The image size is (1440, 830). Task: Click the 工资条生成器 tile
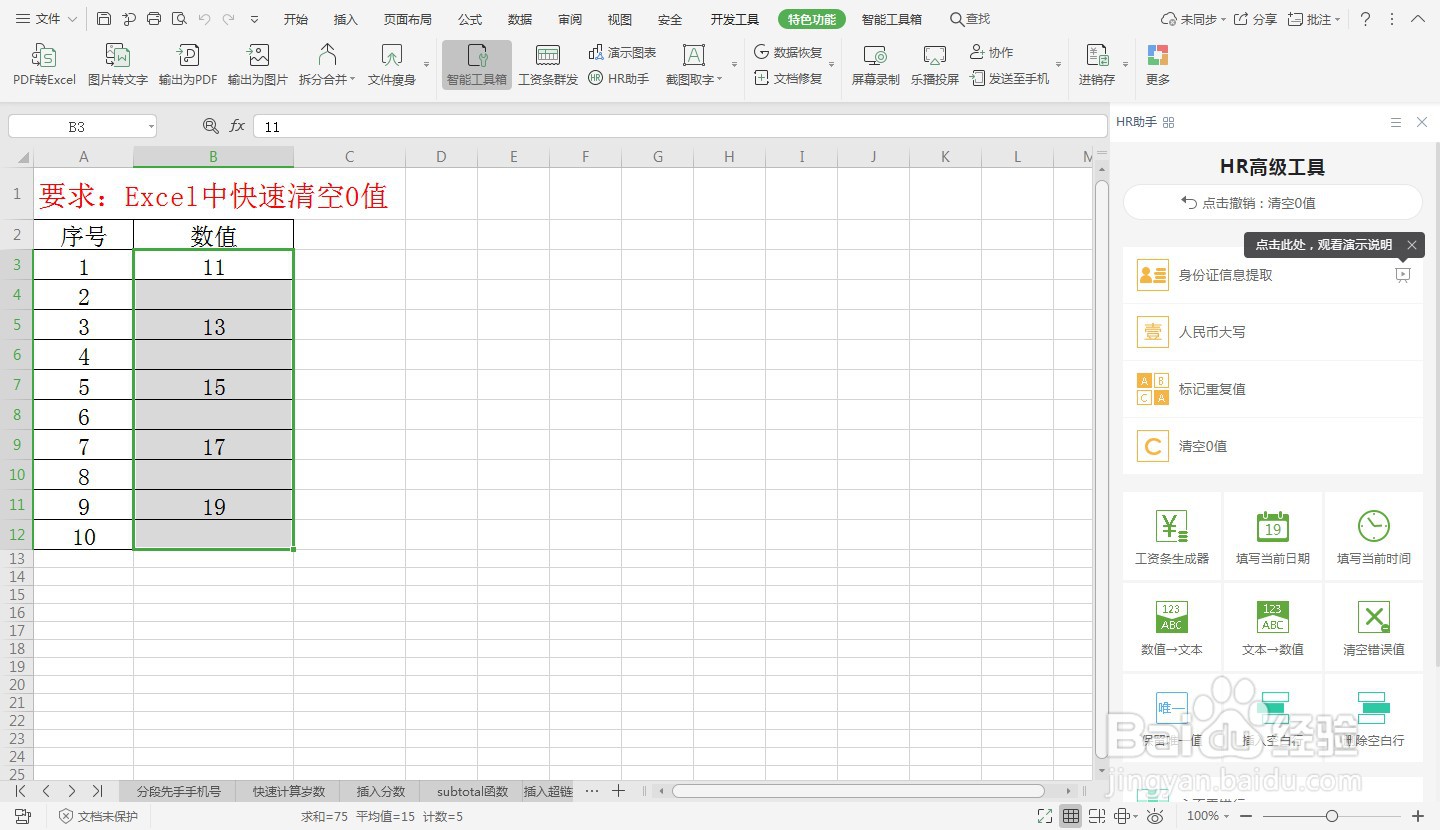[1172, 536]
